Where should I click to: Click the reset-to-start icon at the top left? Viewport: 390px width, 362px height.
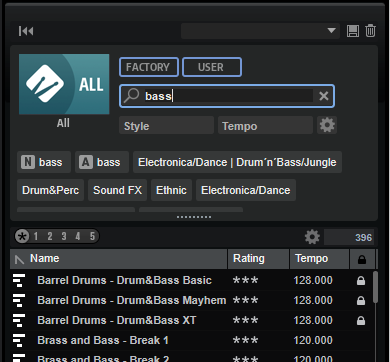pyautogui.click(x=26, y=31)
